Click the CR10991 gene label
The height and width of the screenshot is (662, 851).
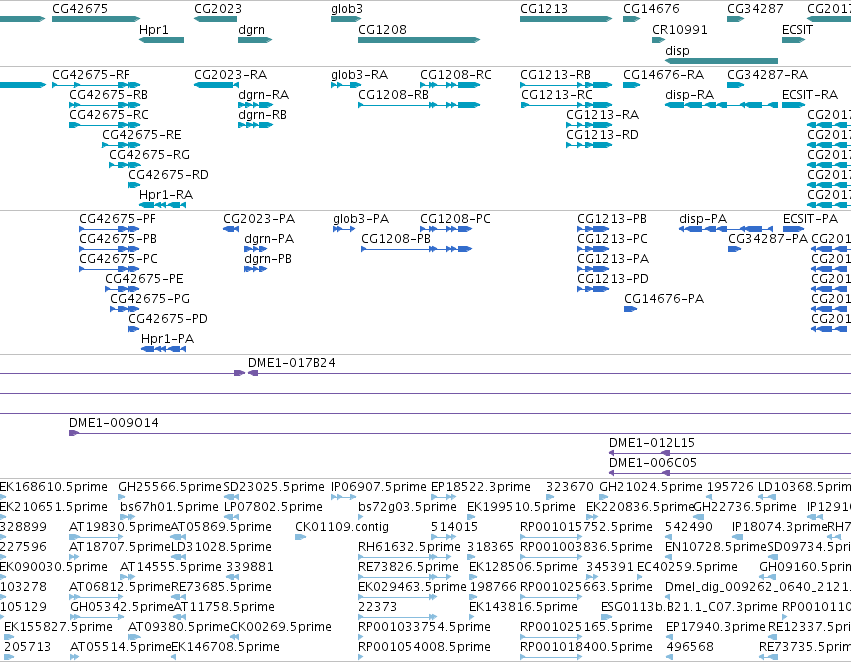pos(679,30)
